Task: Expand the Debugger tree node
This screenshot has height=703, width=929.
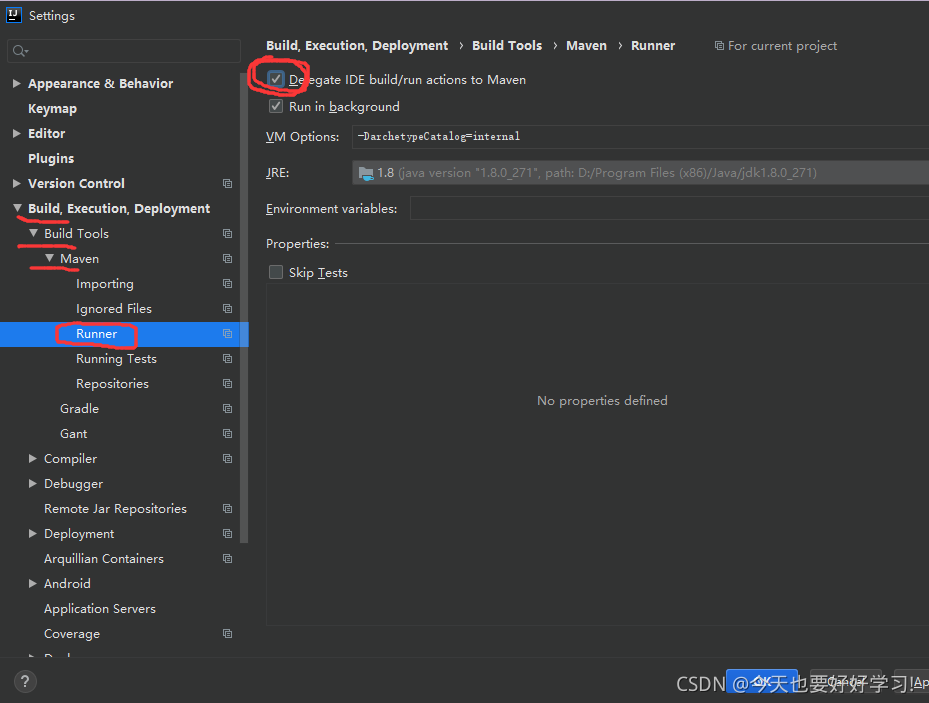Action: tap(33, 483)
